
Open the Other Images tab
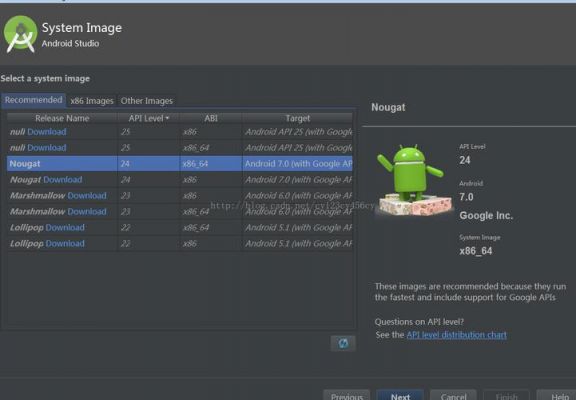[147, 101]
